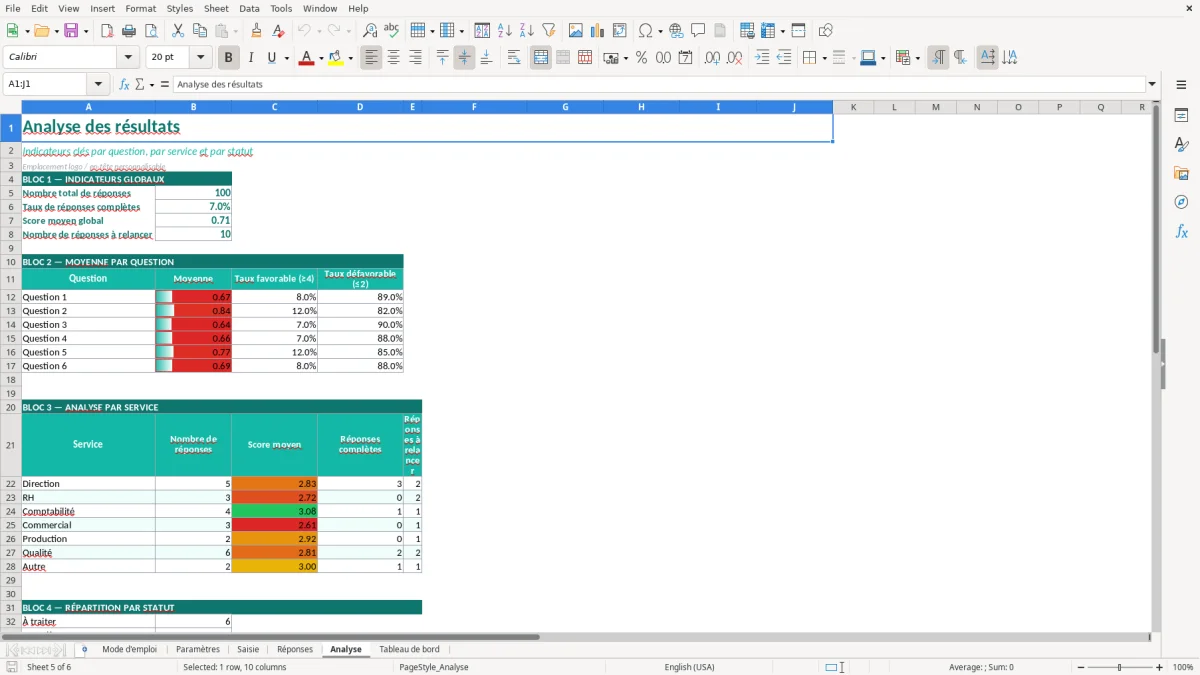Insert hyperlink icon
Screen dimensions: 1200x675
[x=676, y=31]
